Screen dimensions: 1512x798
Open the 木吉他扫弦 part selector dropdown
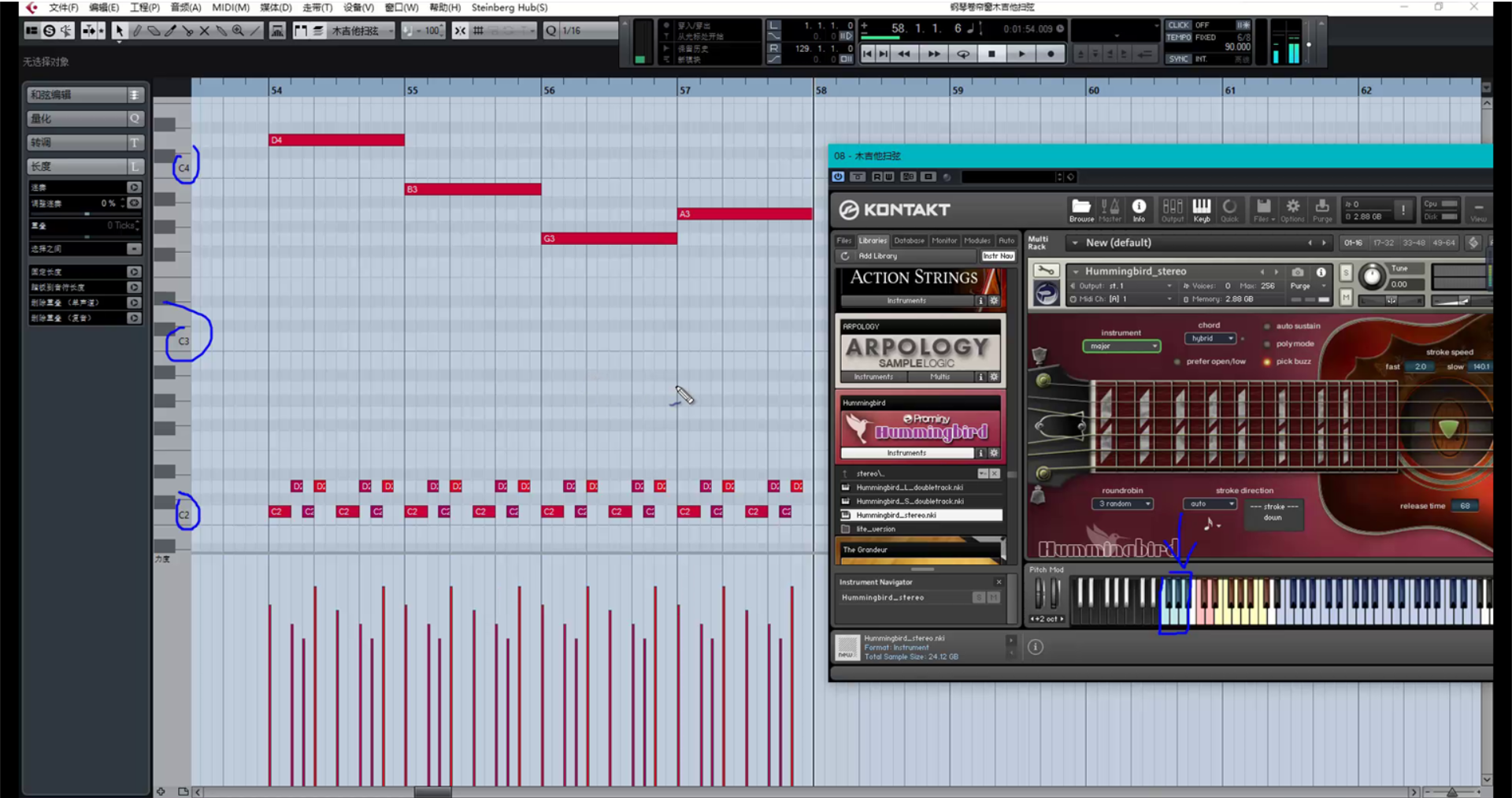(x=361, y=31)
